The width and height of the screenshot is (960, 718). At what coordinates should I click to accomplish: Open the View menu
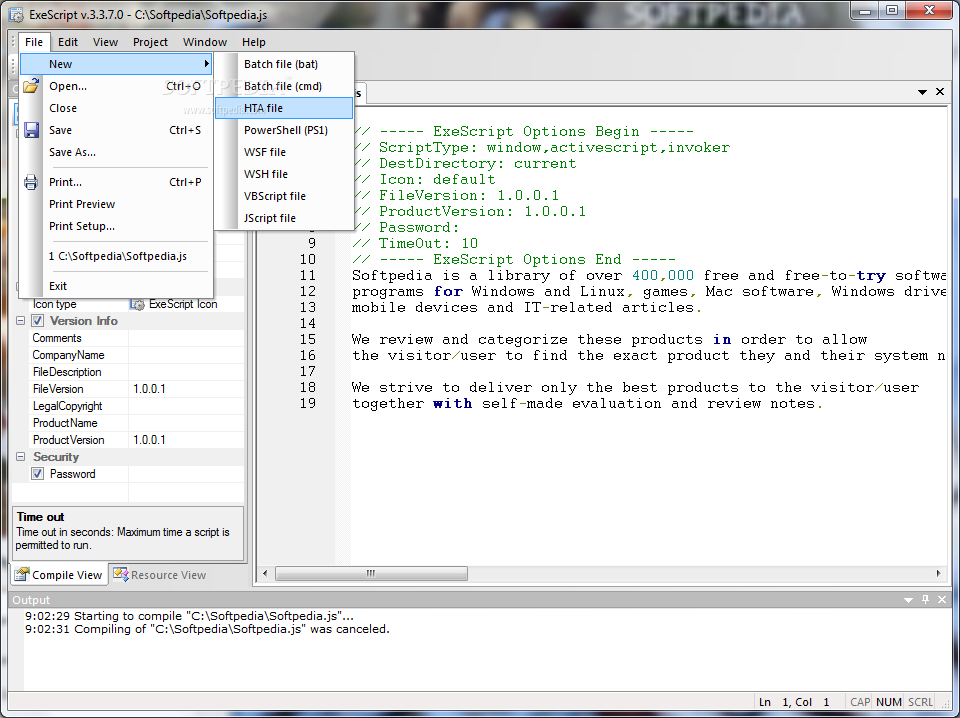(105, 42)
